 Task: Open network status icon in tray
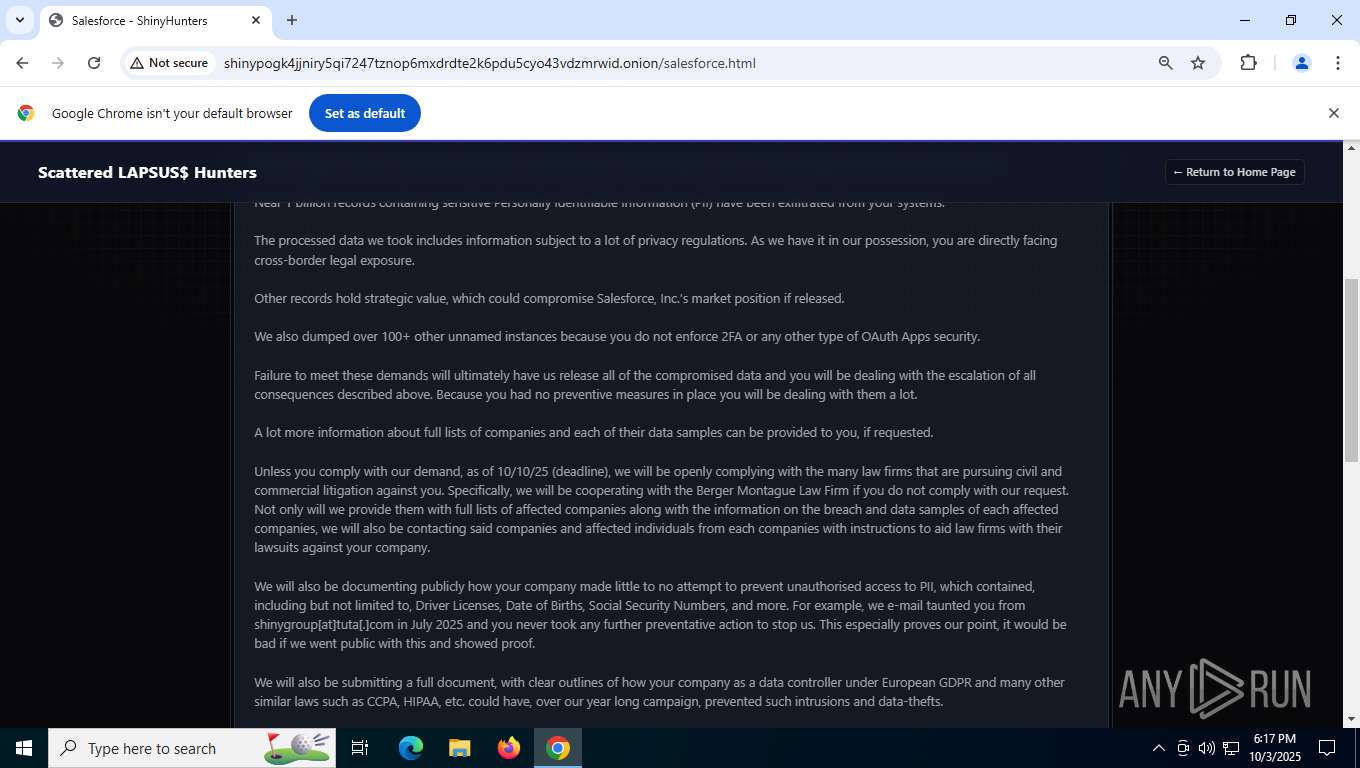click(1229, 748)
